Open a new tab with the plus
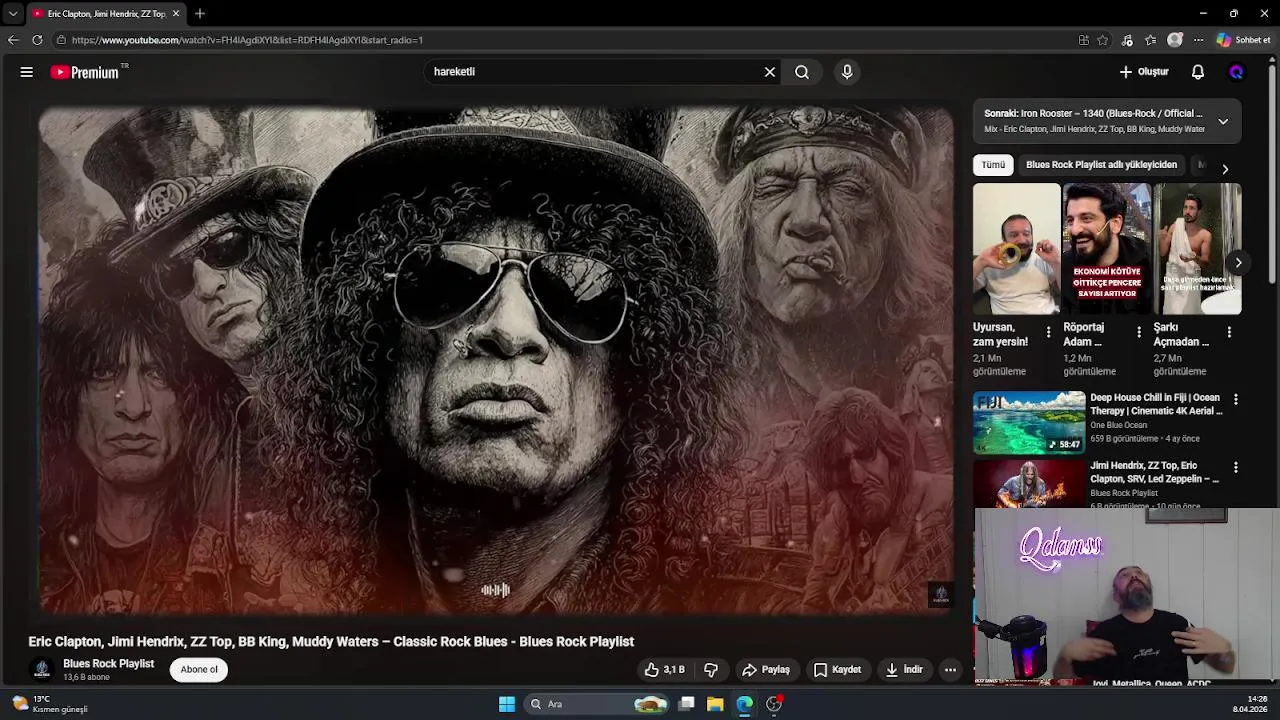 tap(200, 13)
